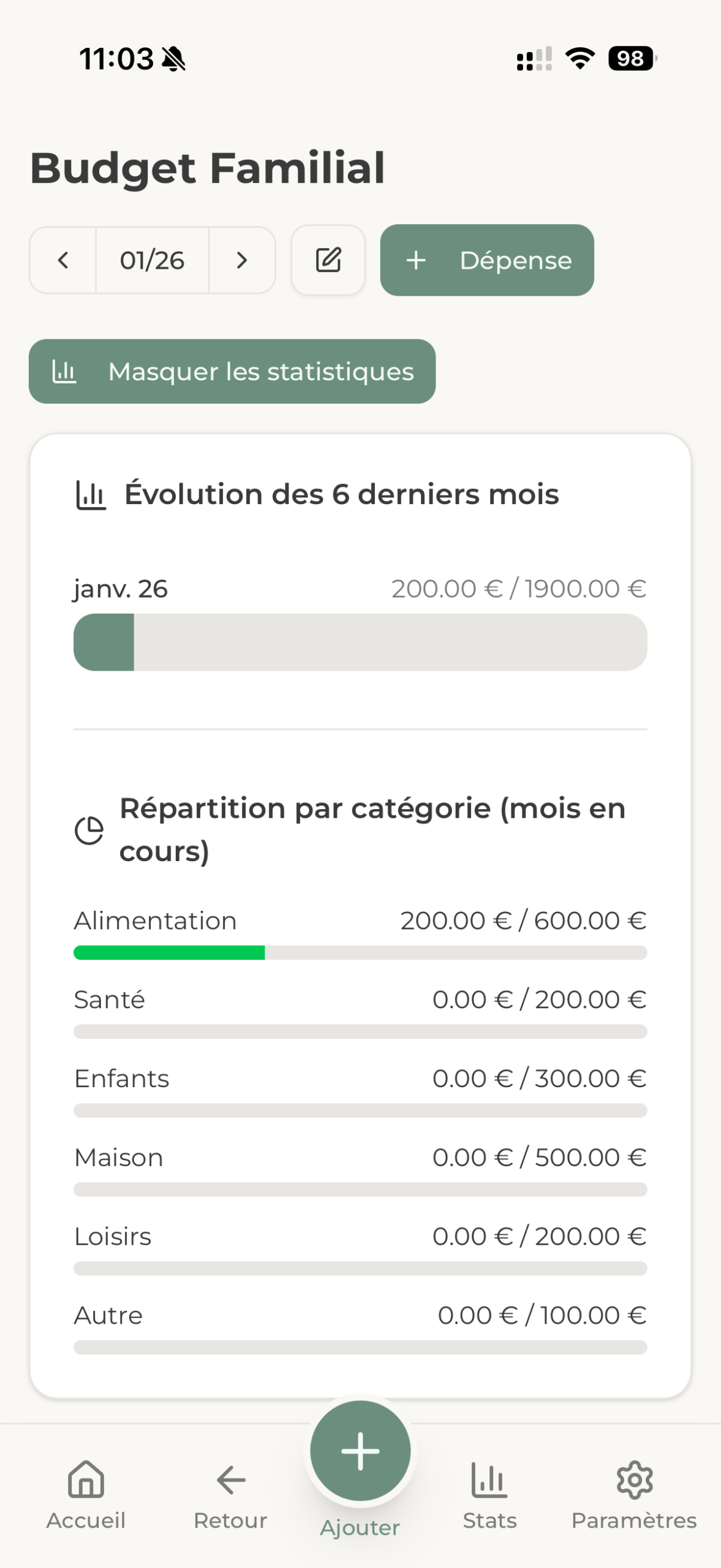Open the 01/26 month selector

pyautogui.click(x=152, y=260)
